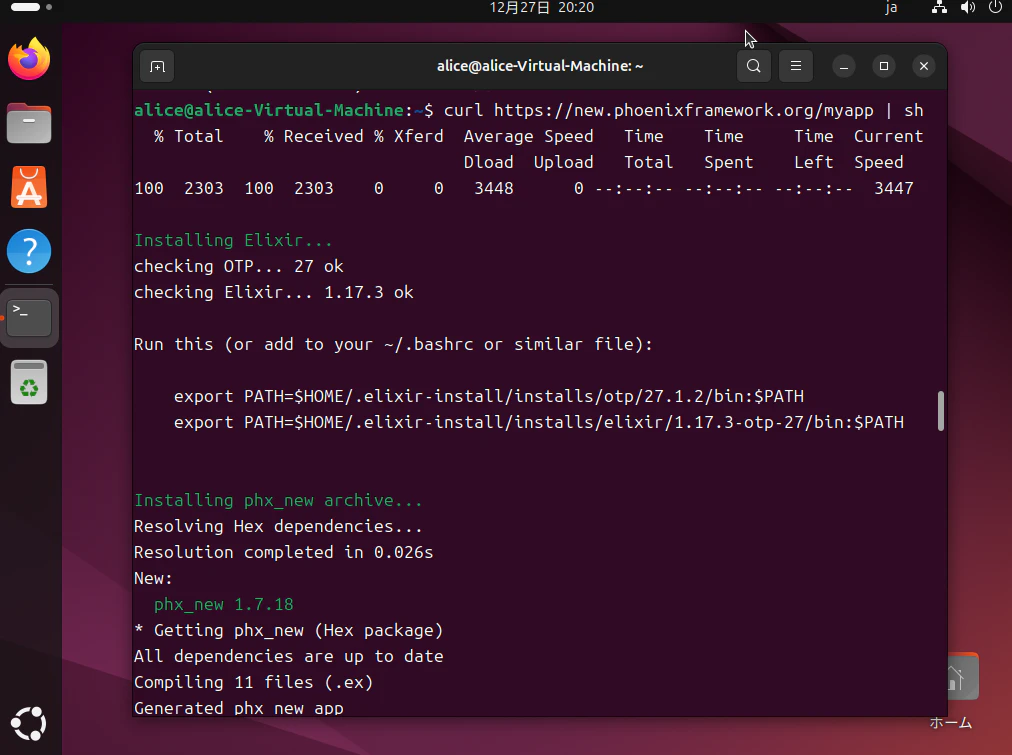Click the 'Generated phx_new app' line
Screen dimensions: 1012x755
(239, 708)
